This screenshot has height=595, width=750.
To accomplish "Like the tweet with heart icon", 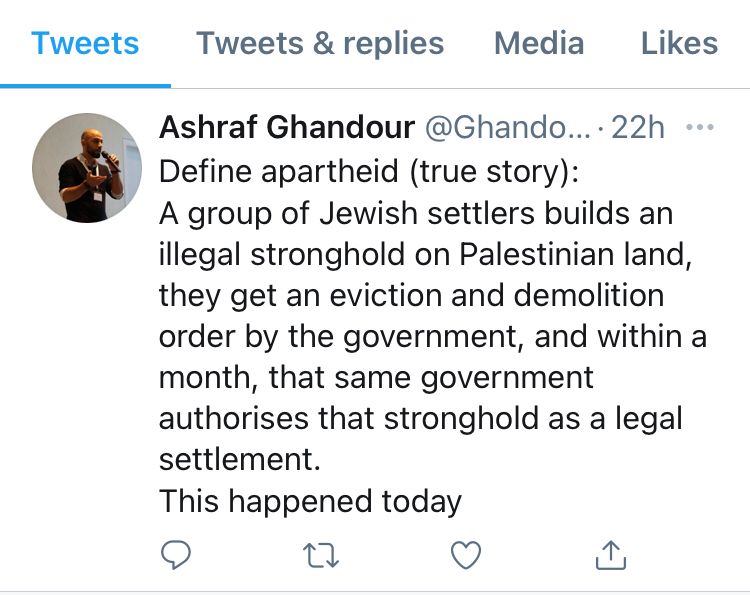I will click(x=466, y=555).
